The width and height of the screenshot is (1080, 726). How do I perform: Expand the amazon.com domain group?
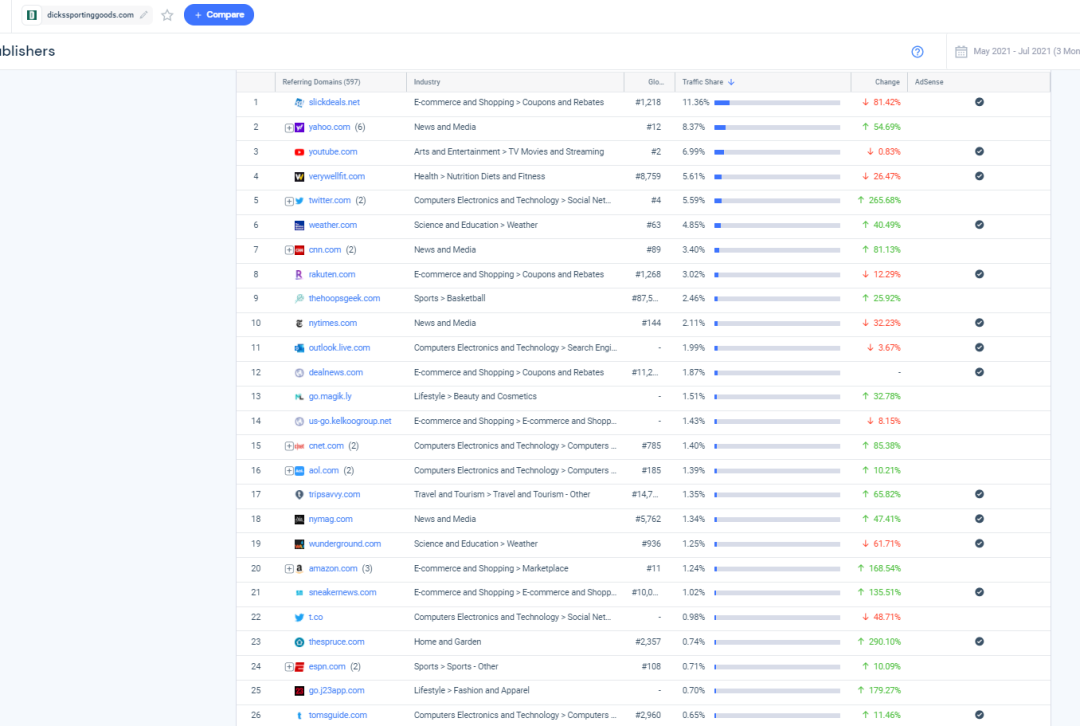click(x=289, y=569)
